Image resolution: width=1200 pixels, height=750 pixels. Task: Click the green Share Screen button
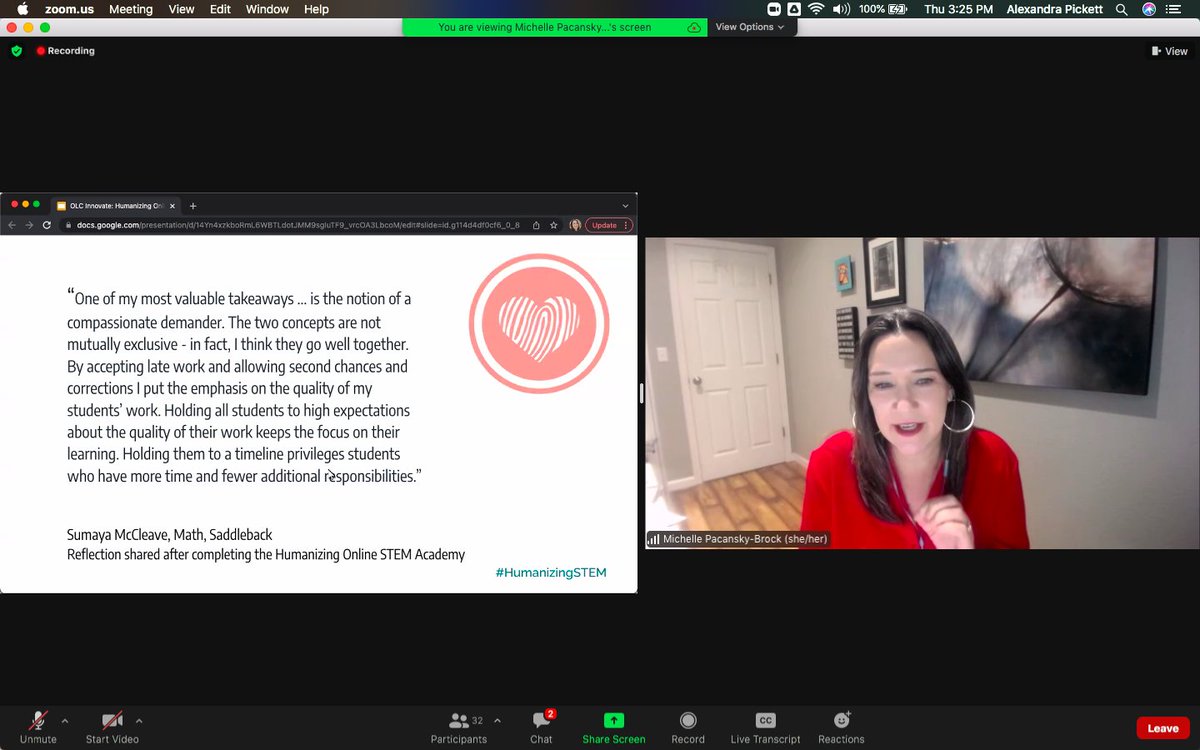[x=614, y=727]
